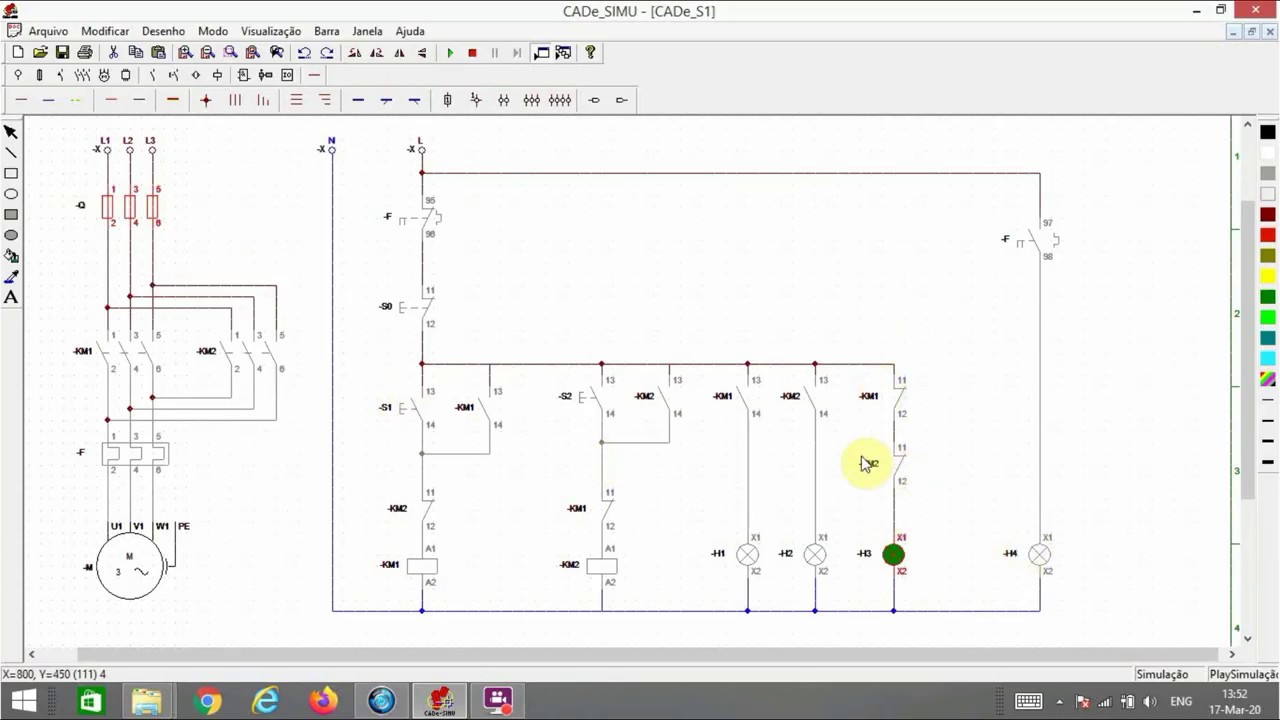The image size is (1280, 720).
Task: Create a new schematic file
Action: pyautogui.click(x=18, y=52)
